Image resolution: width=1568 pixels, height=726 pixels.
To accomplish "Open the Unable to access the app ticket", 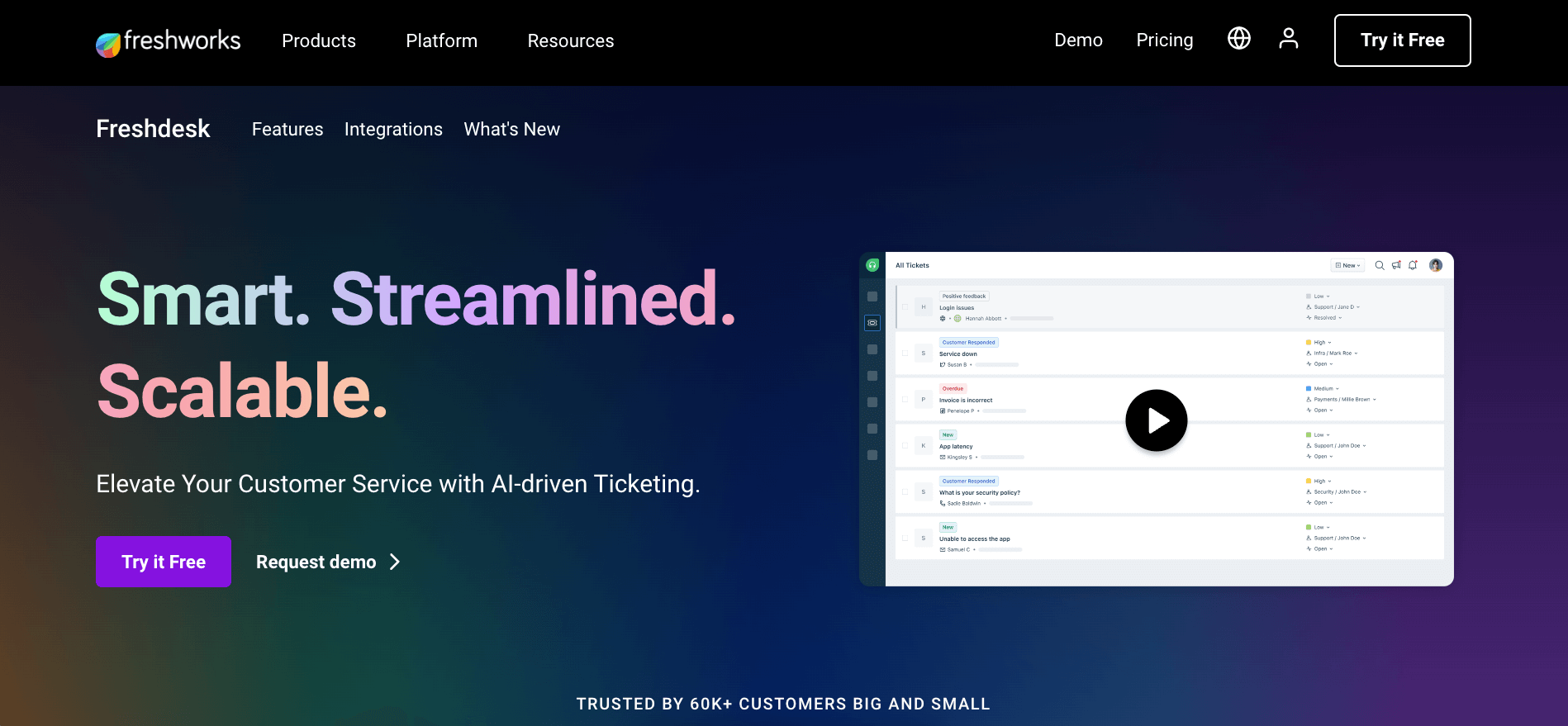I will tap(975, 539).
